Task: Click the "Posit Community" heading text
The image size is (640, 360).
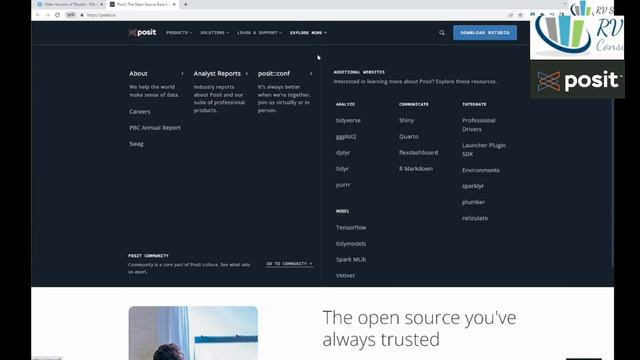Action: click(x=148, y=256)
